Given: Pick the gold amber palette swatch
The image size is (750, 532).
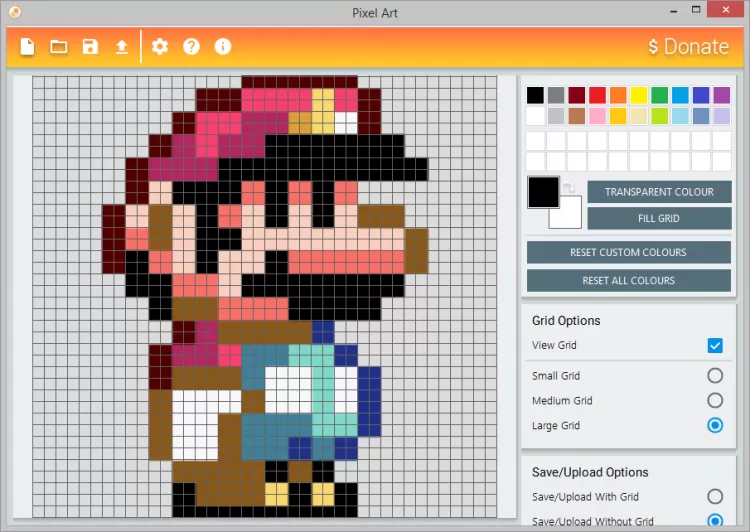Looking at the screenshot, I should pos(618,116).
